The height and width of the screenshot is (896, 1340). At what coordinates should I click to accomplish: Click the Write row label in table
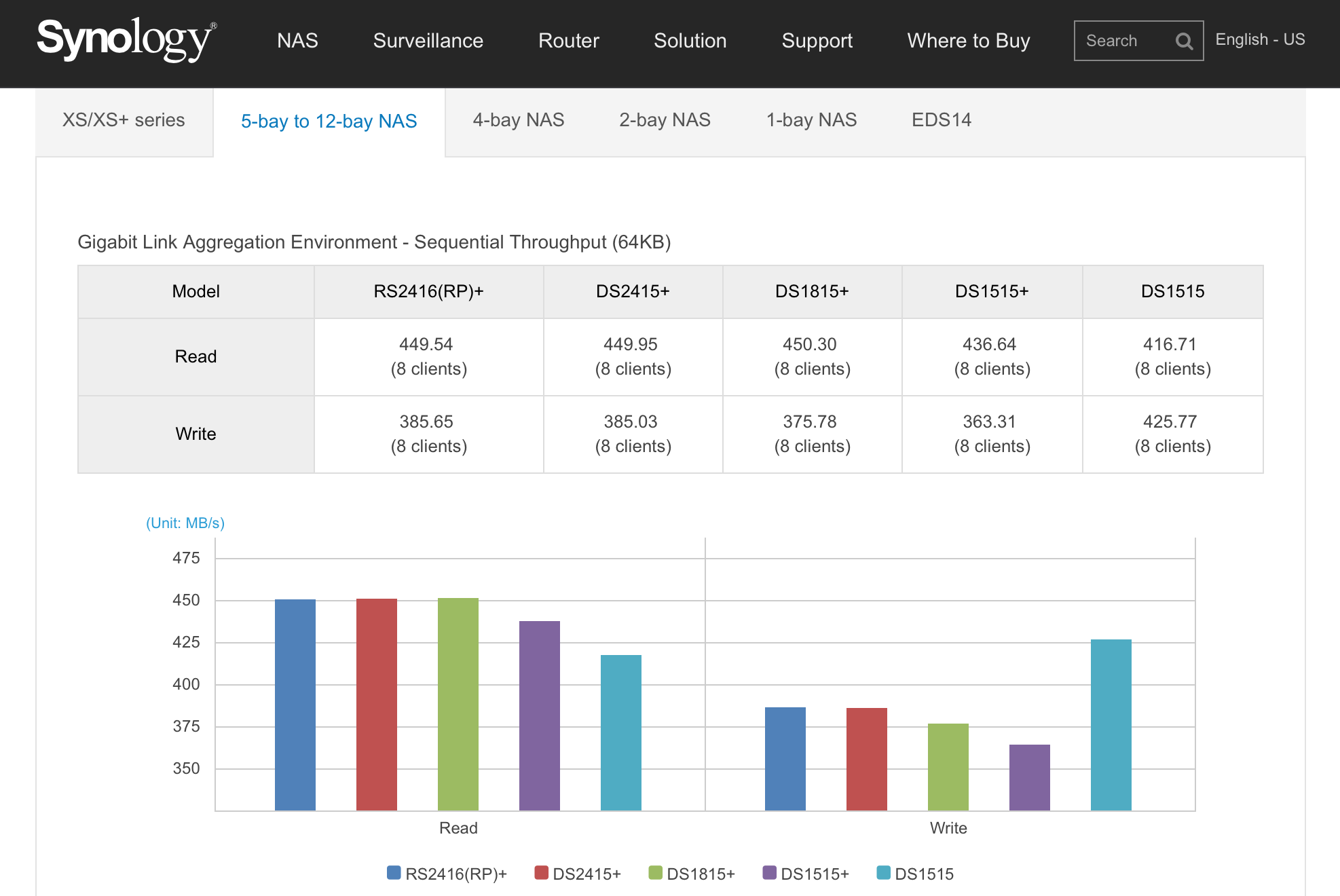click(x=196, y=434)
